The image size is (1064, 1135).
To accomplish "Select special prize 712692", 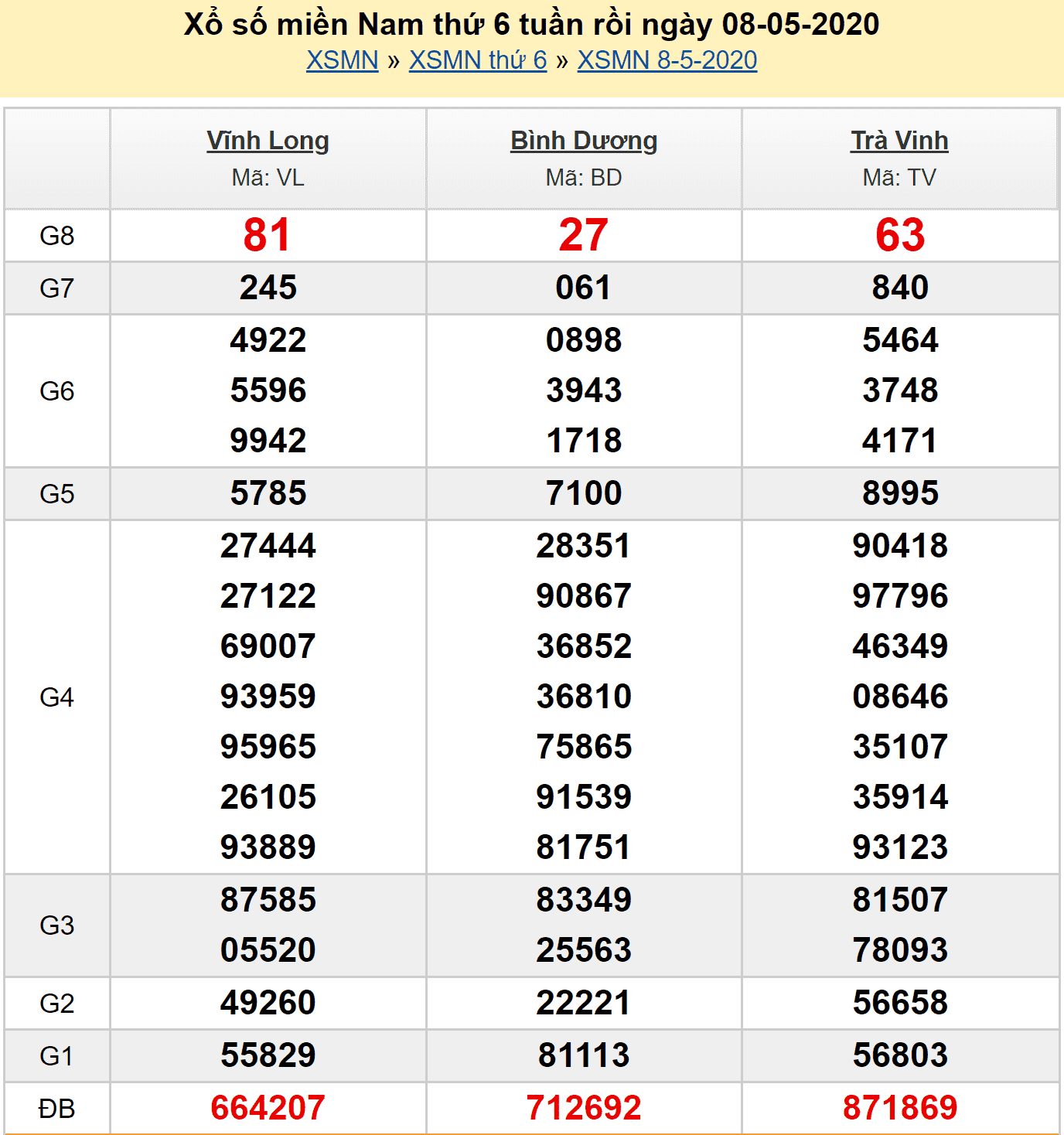I will pos(584,1108).
